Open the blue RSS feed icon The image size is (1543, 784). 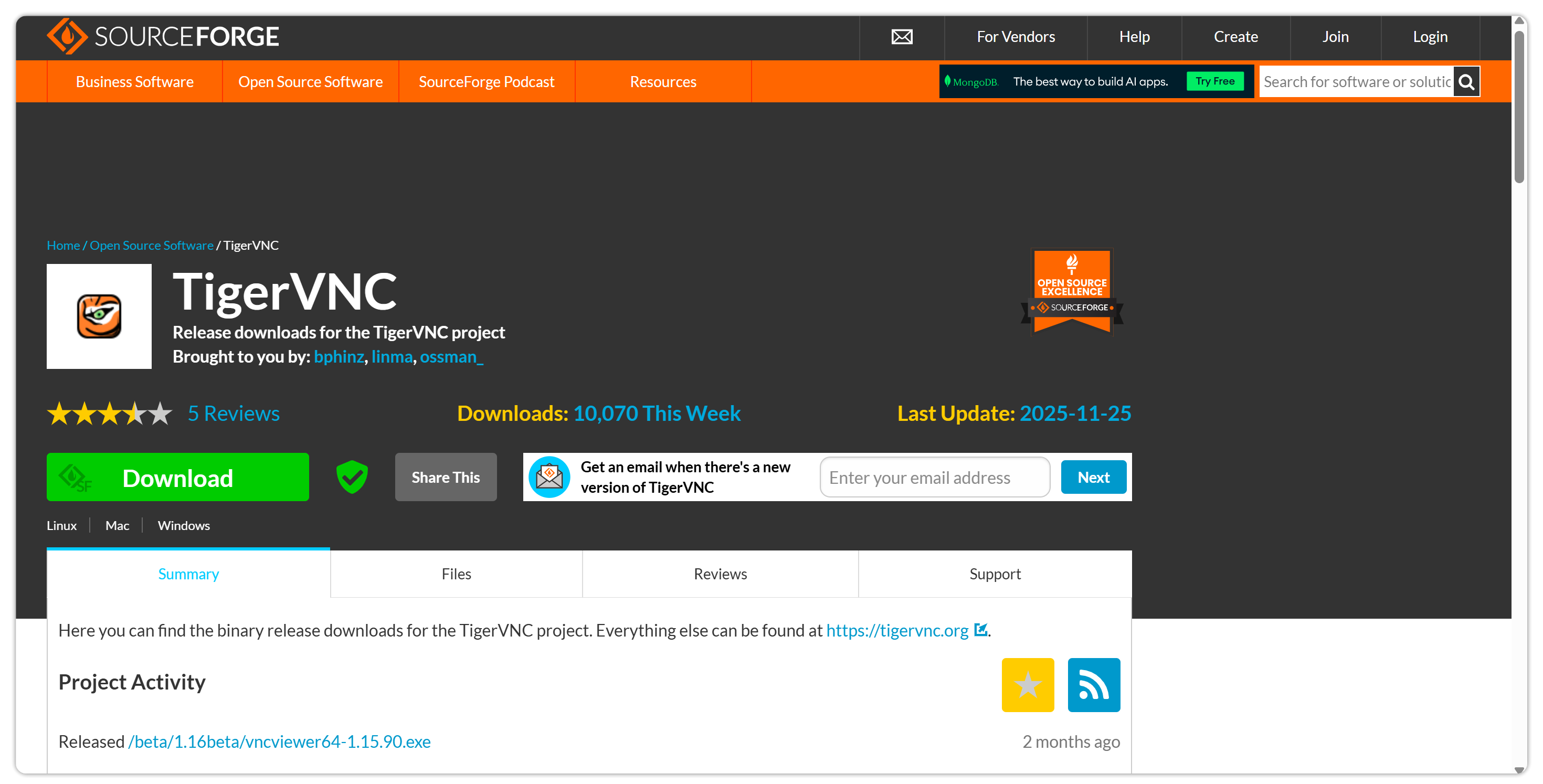point(1093,685)
